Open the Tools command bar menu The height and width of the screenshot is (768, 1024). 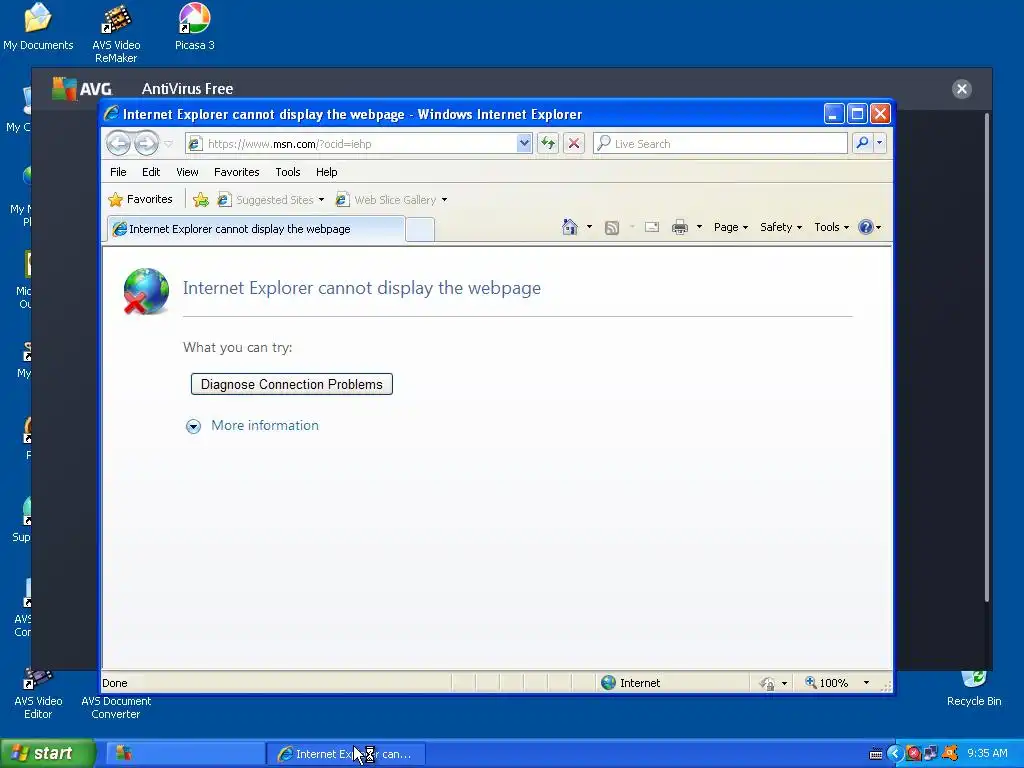(x=831, y=227)
